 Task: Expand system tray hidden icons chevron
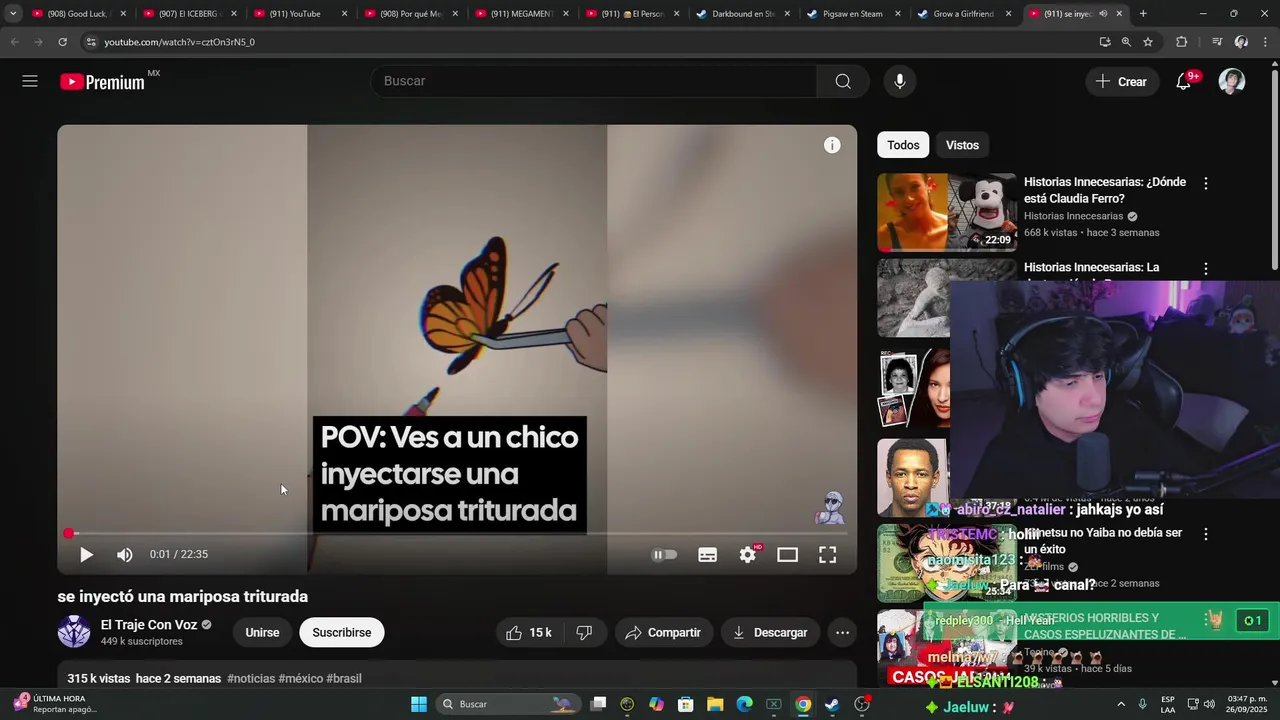[1120, 704]
